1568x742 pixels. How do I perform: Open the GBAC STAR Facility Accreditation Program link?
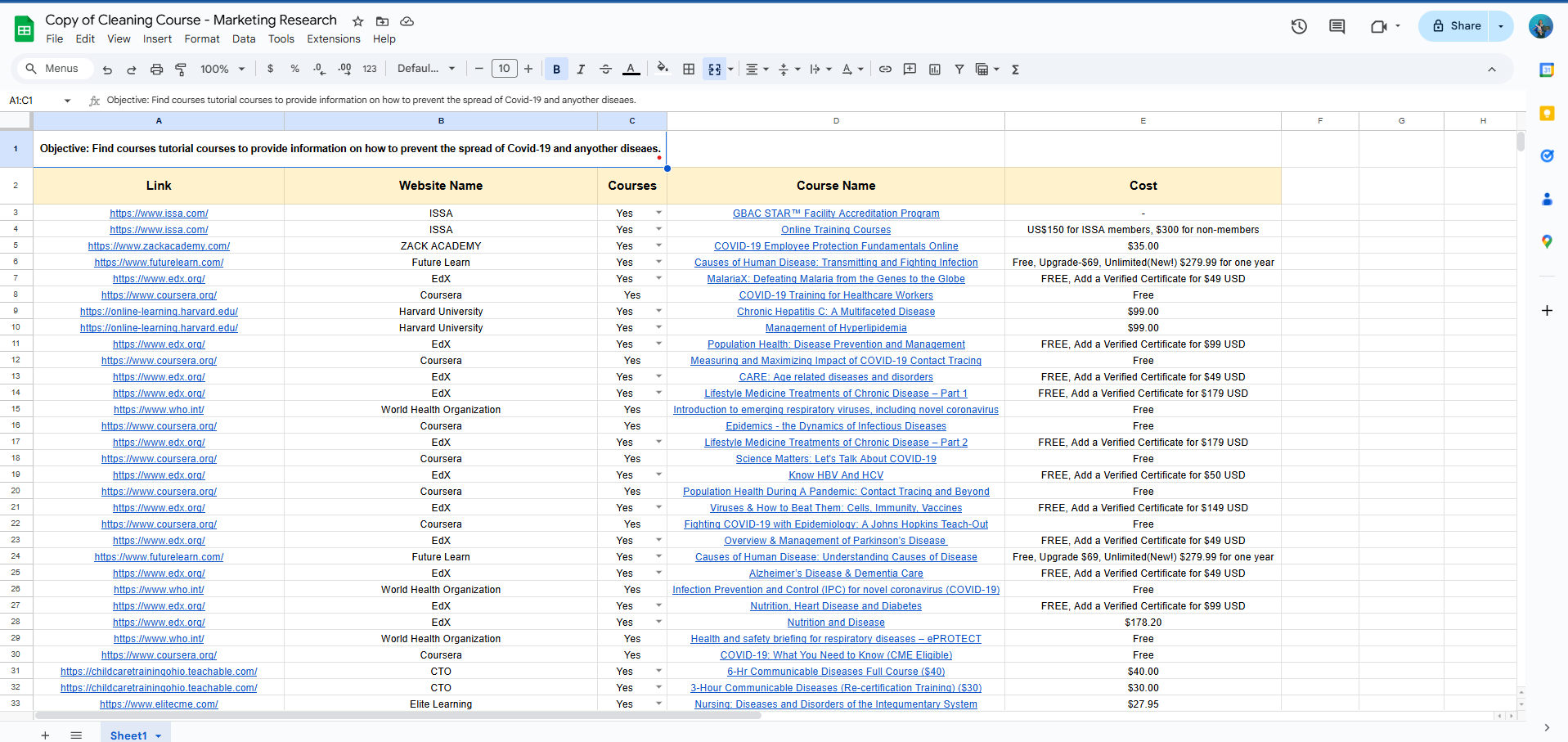click(835, 214)
